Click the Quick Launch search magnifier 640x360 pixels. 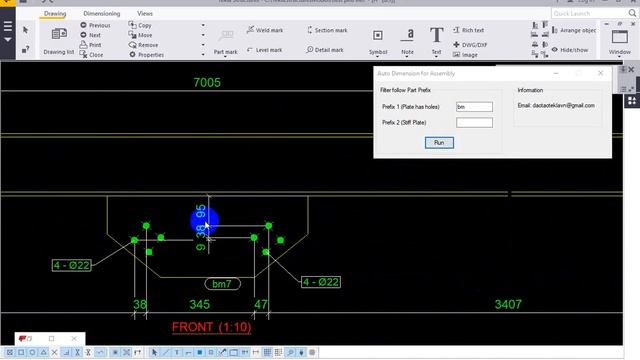(632, 13)
